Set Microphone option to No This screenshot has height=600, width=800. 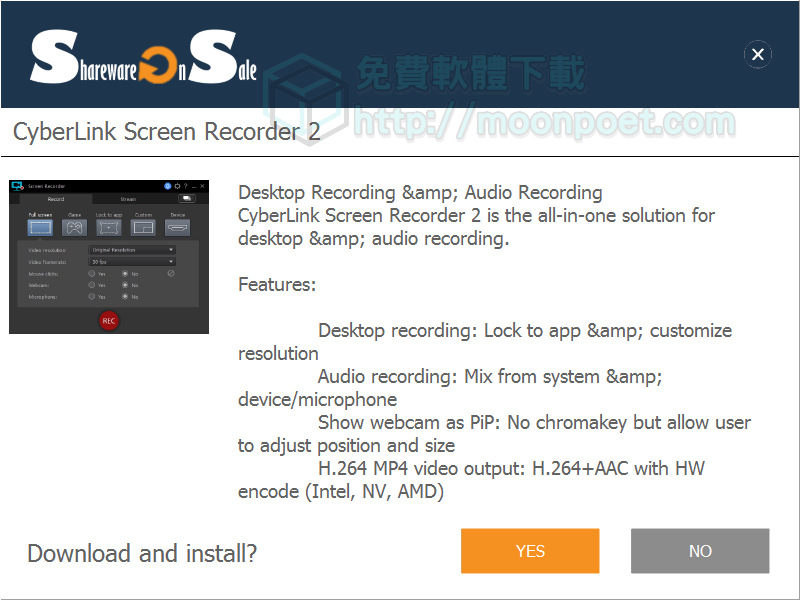point(126,296)
